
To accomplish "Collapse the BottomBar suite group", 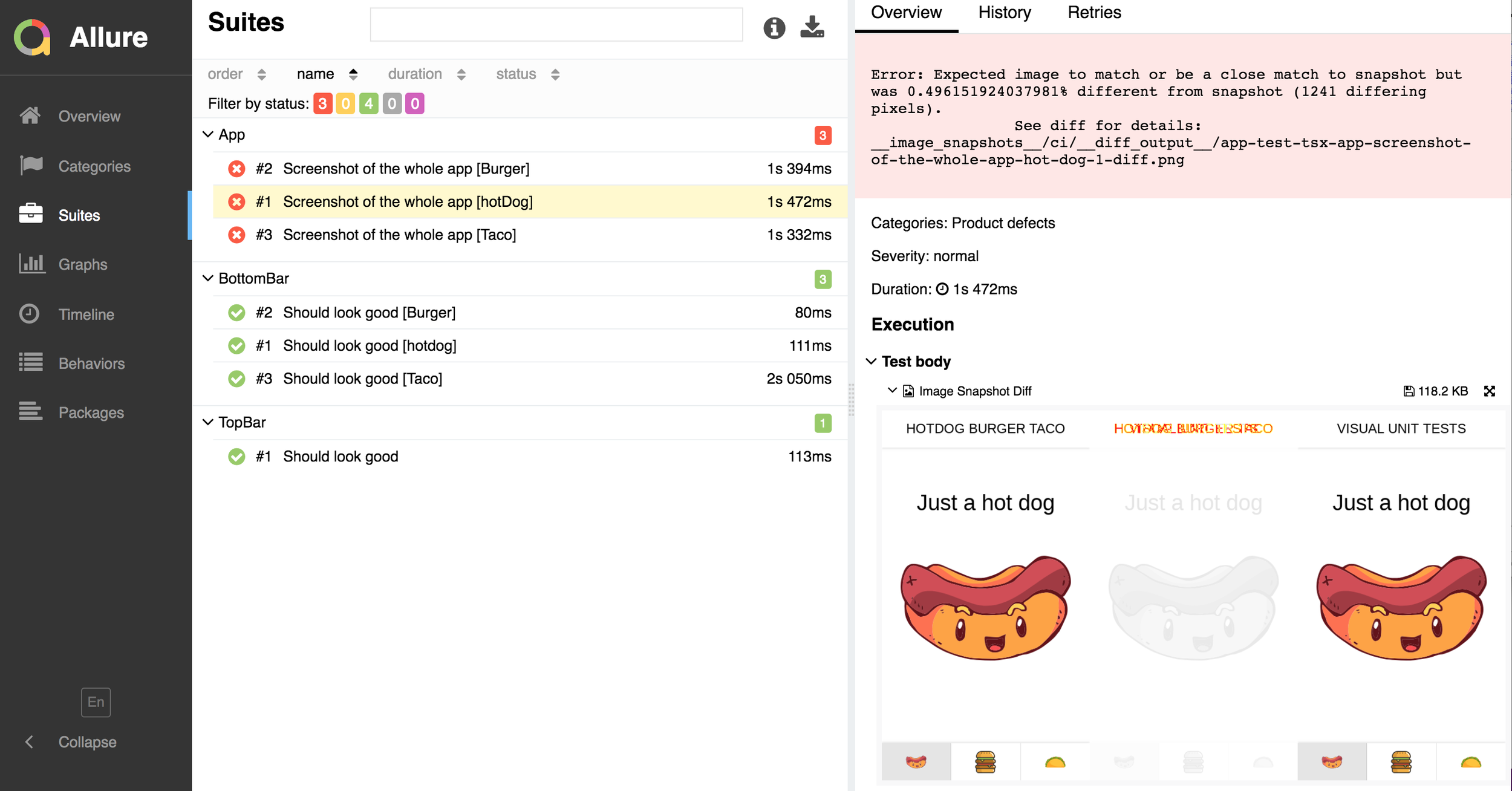I will [x=208, y=278].
